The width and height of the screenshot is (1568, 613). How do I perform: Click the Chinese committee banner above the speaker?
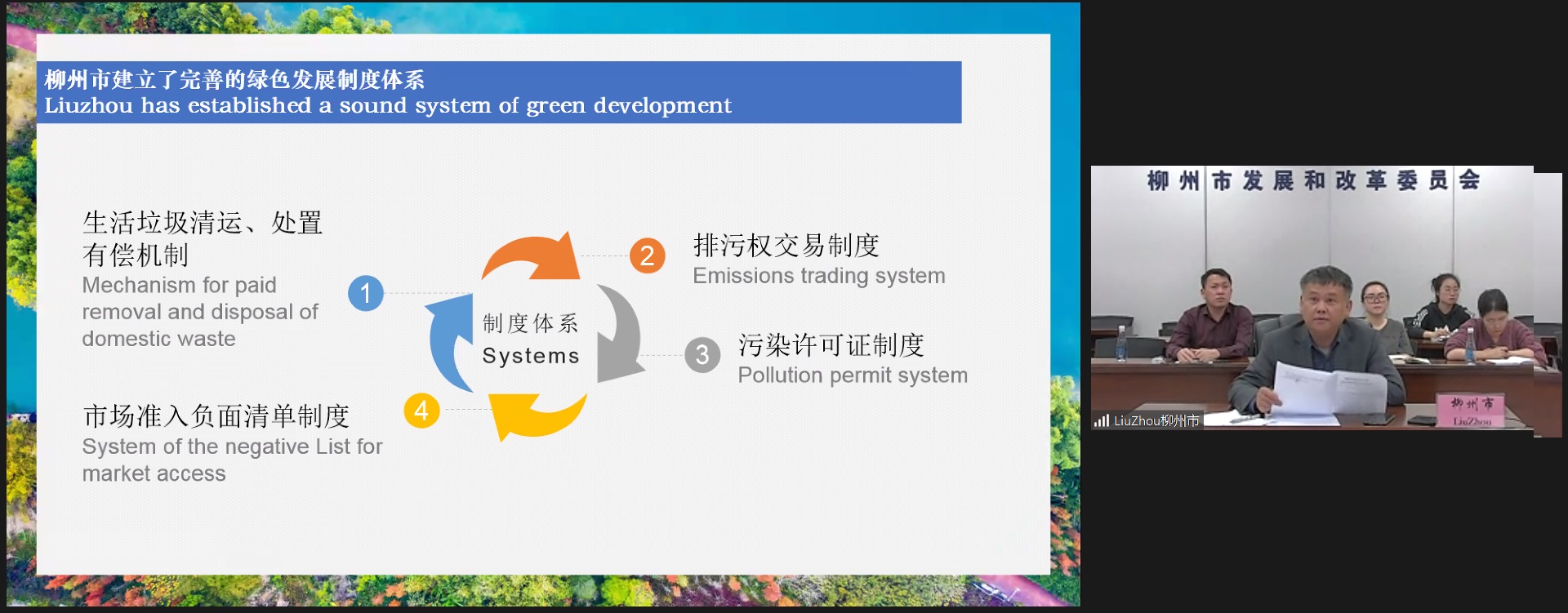[1312, 180]
